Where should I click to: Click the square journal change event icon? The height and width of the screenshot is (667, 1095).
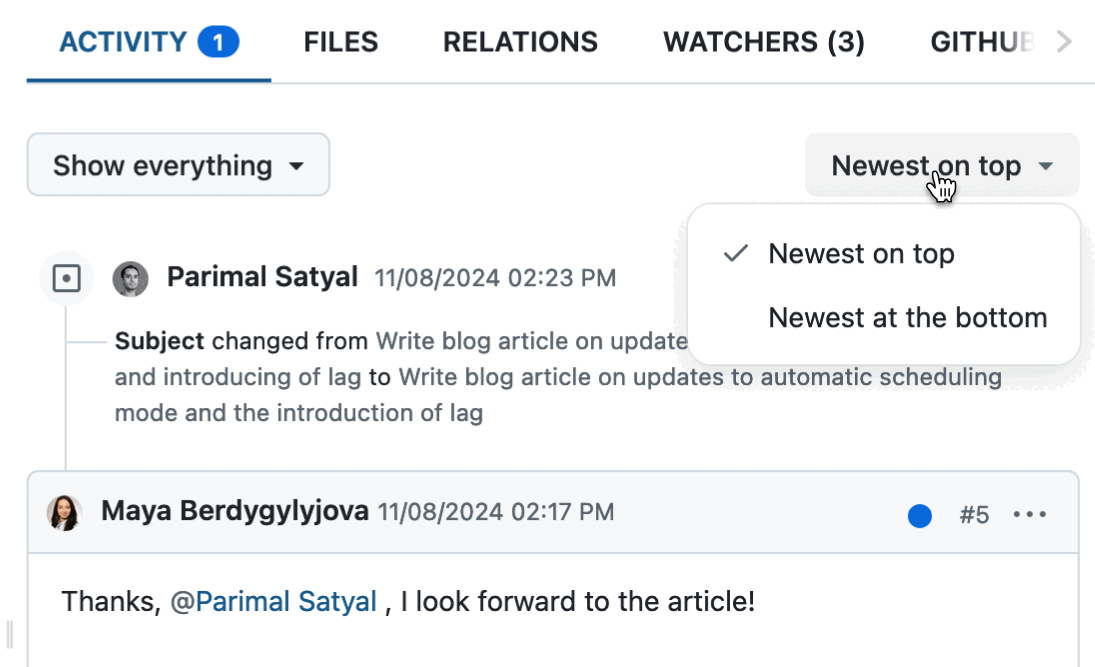point(67,278)
